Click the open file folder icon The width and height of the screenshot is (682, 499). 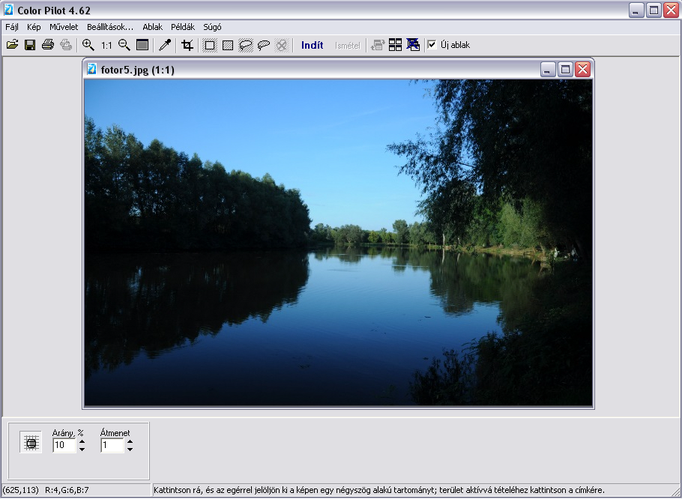click(12, 45)
